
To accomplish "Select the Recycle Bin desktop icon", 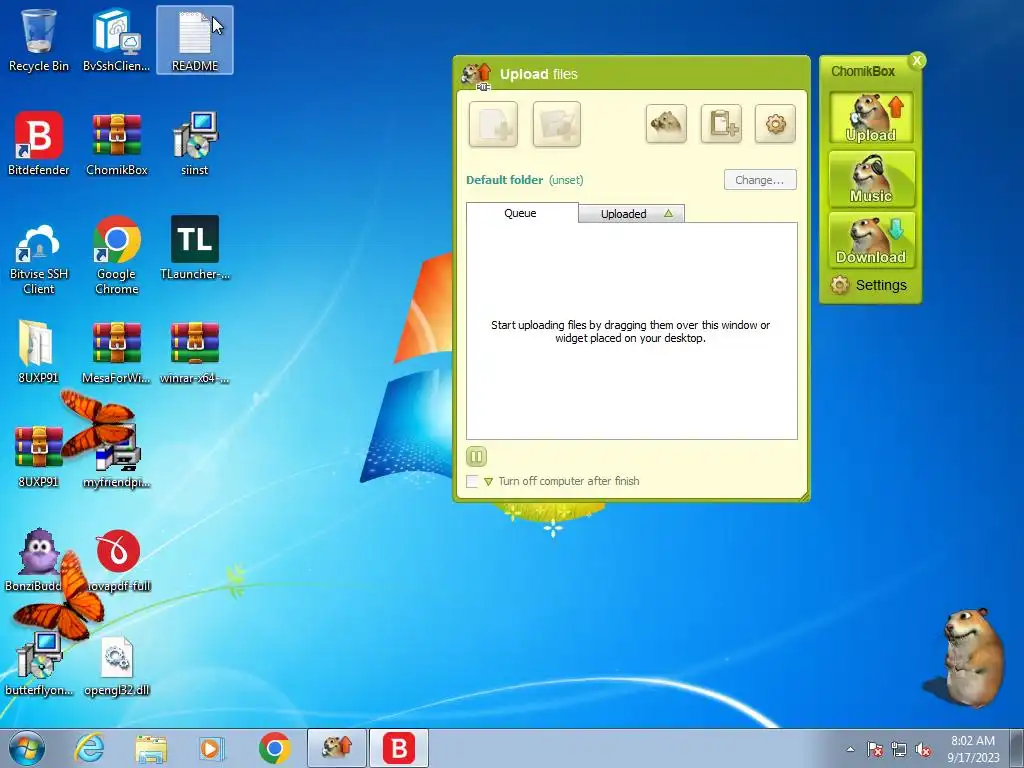I will [x=39, y=39].
